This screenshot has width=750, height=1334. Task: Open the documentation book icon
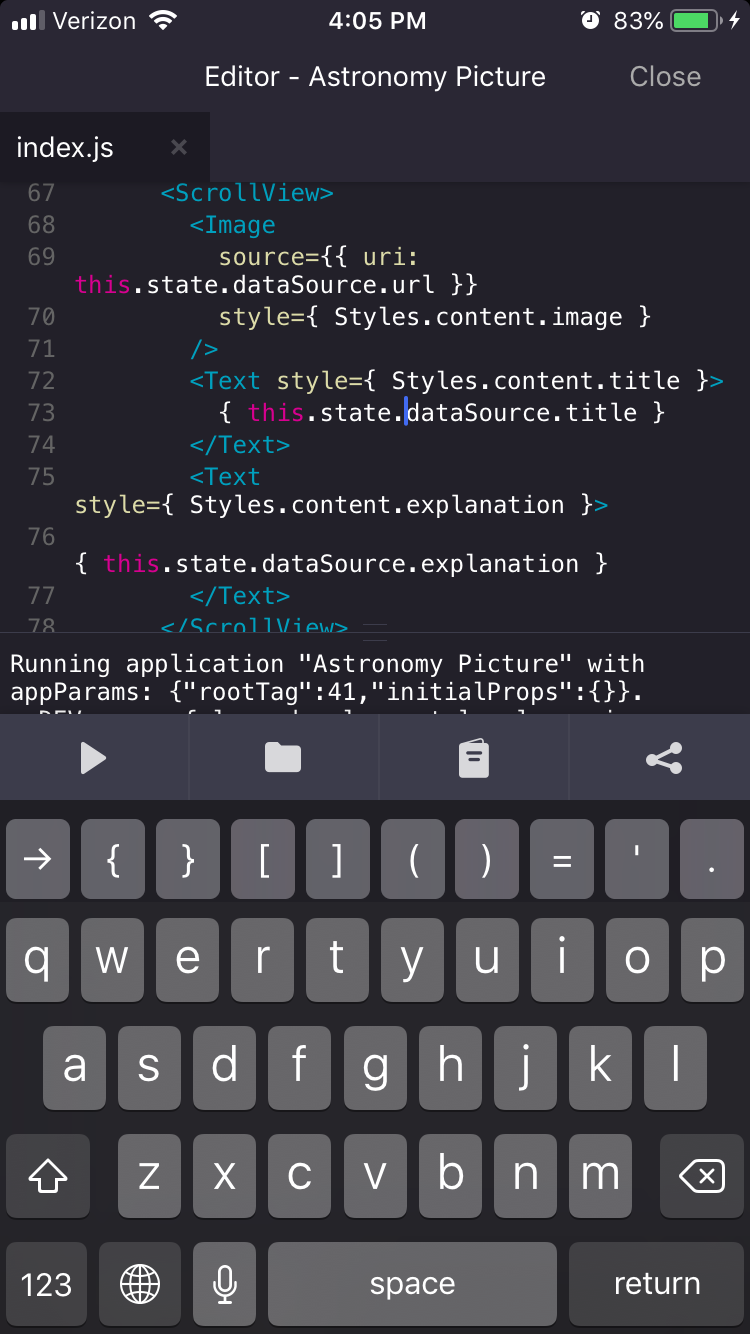click(x=474, y=758)
